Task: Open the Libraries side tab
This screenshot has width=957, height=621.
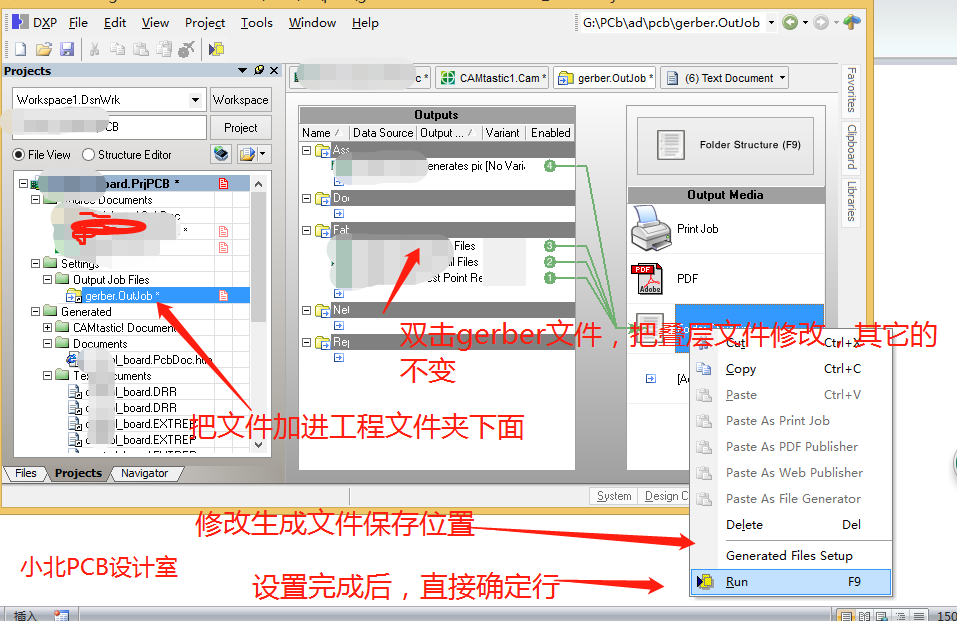Action: pos(851,201)
